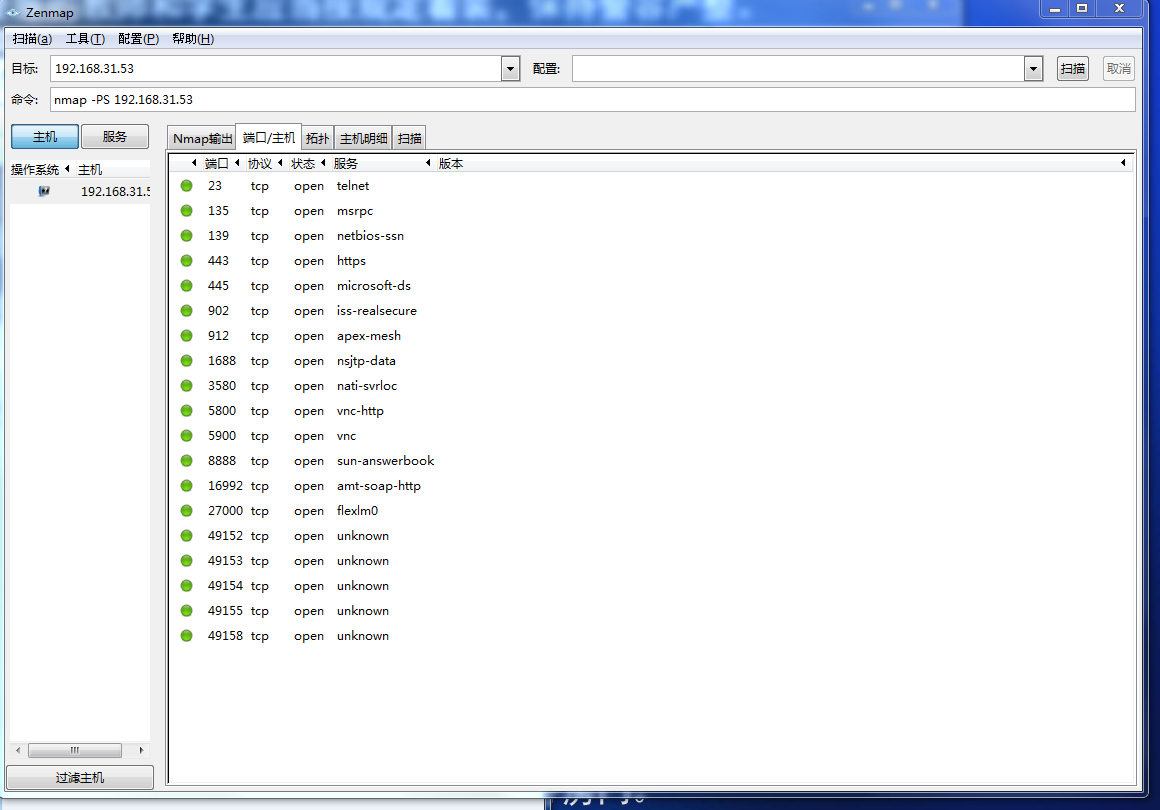This screenshot has height=810, width=1160.
Task: Click the green icon for port 49158
Action: 186,635
